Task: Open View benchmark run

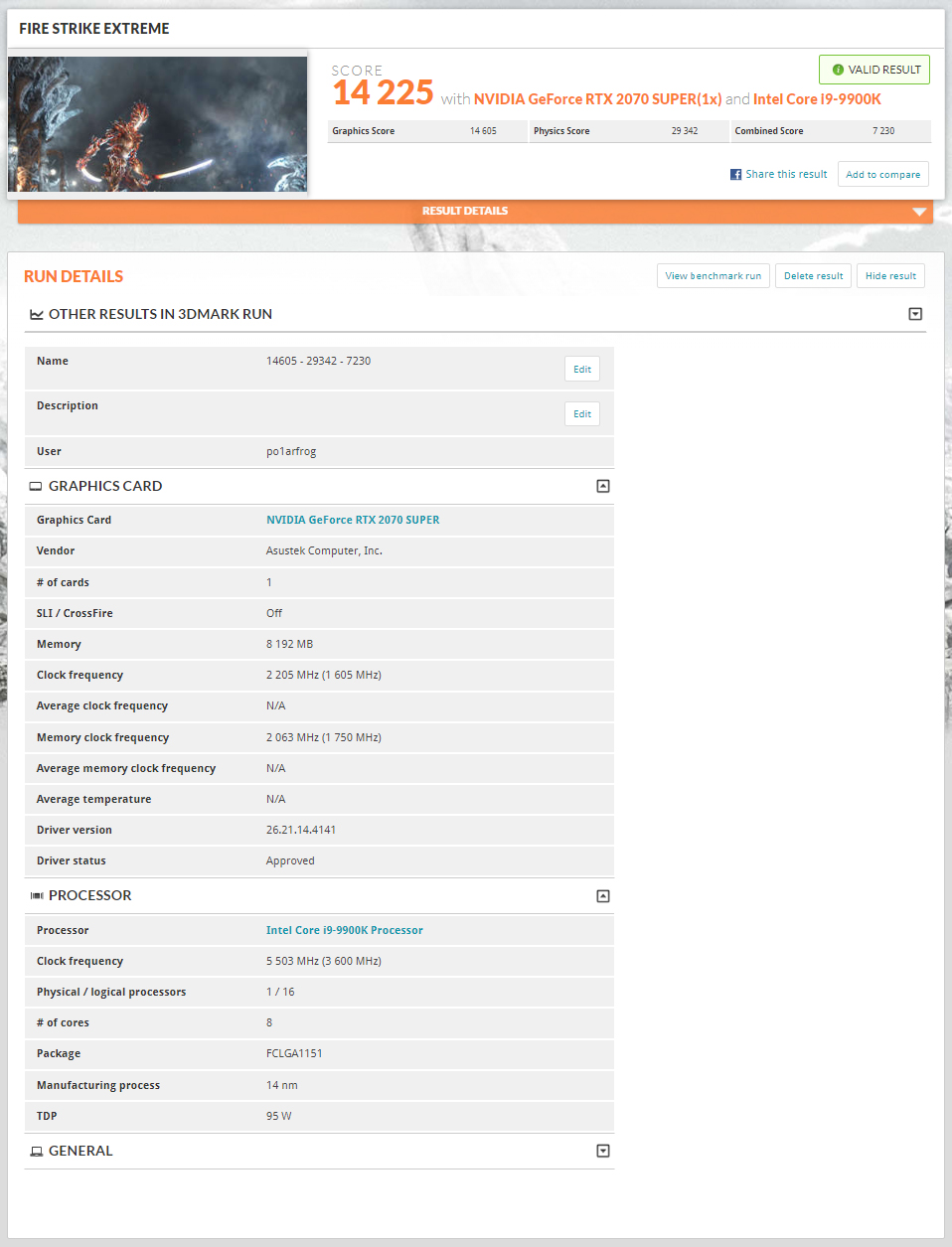Action: pos(713,275)
